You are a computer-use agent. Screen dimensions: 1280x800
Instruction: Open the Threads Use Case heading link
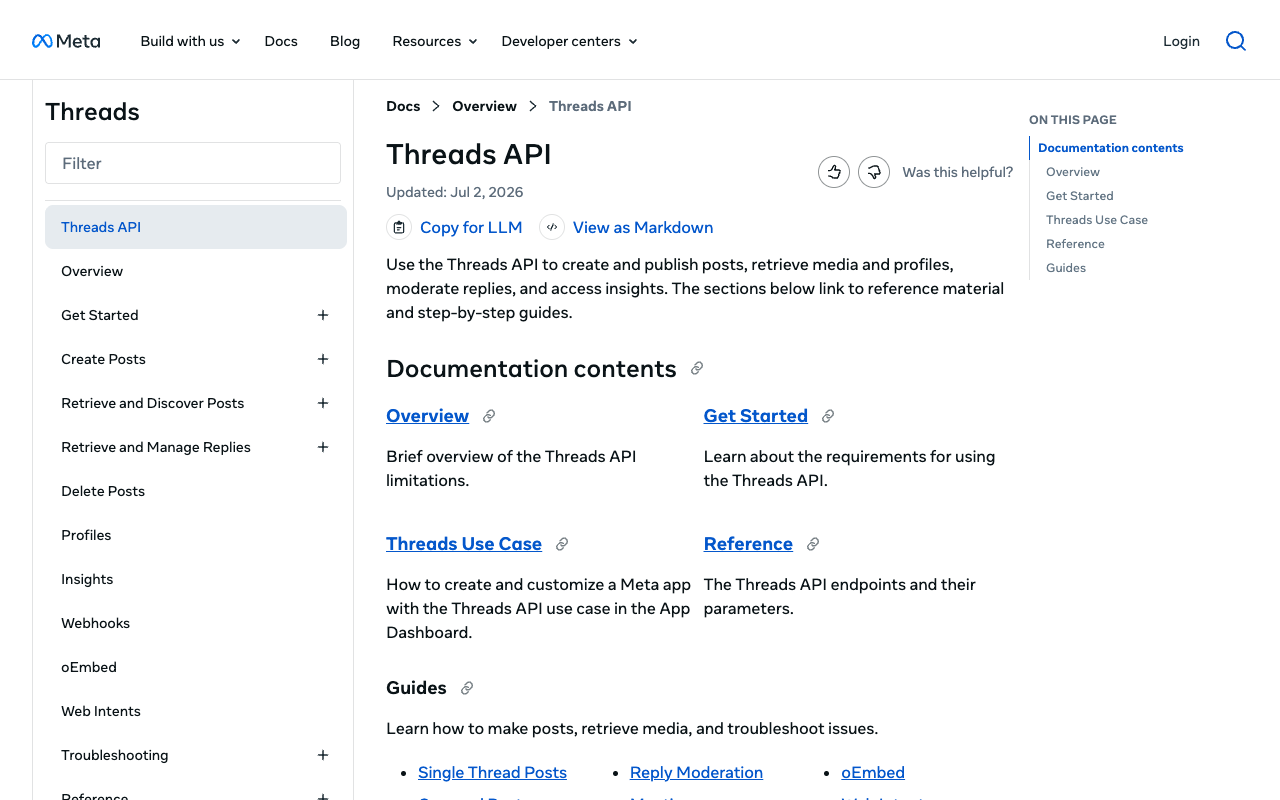tap(464, 544)
